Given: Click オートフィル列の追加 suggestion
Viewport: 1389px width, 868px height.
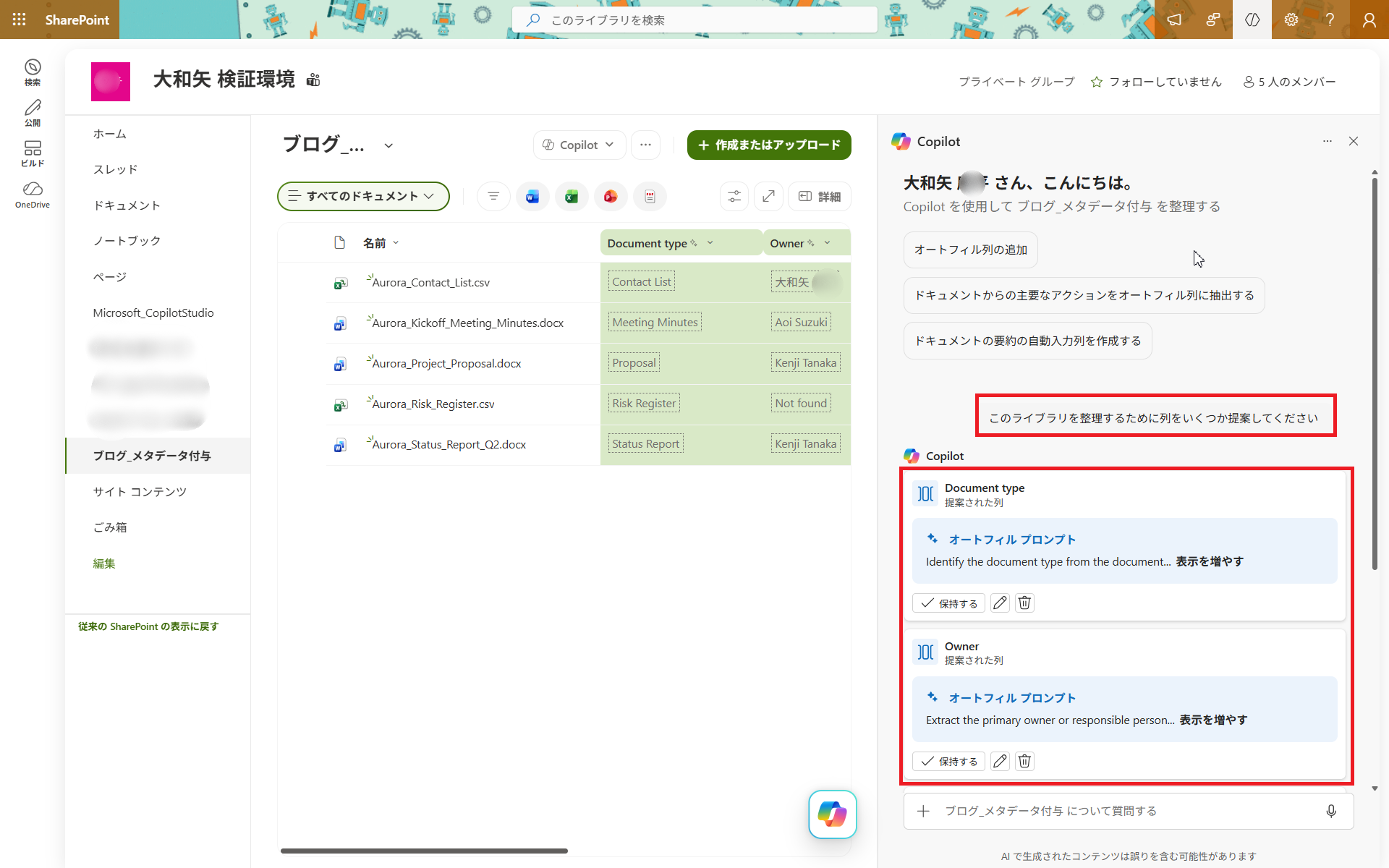Looking at the screenshot, I should click(971, 250).
